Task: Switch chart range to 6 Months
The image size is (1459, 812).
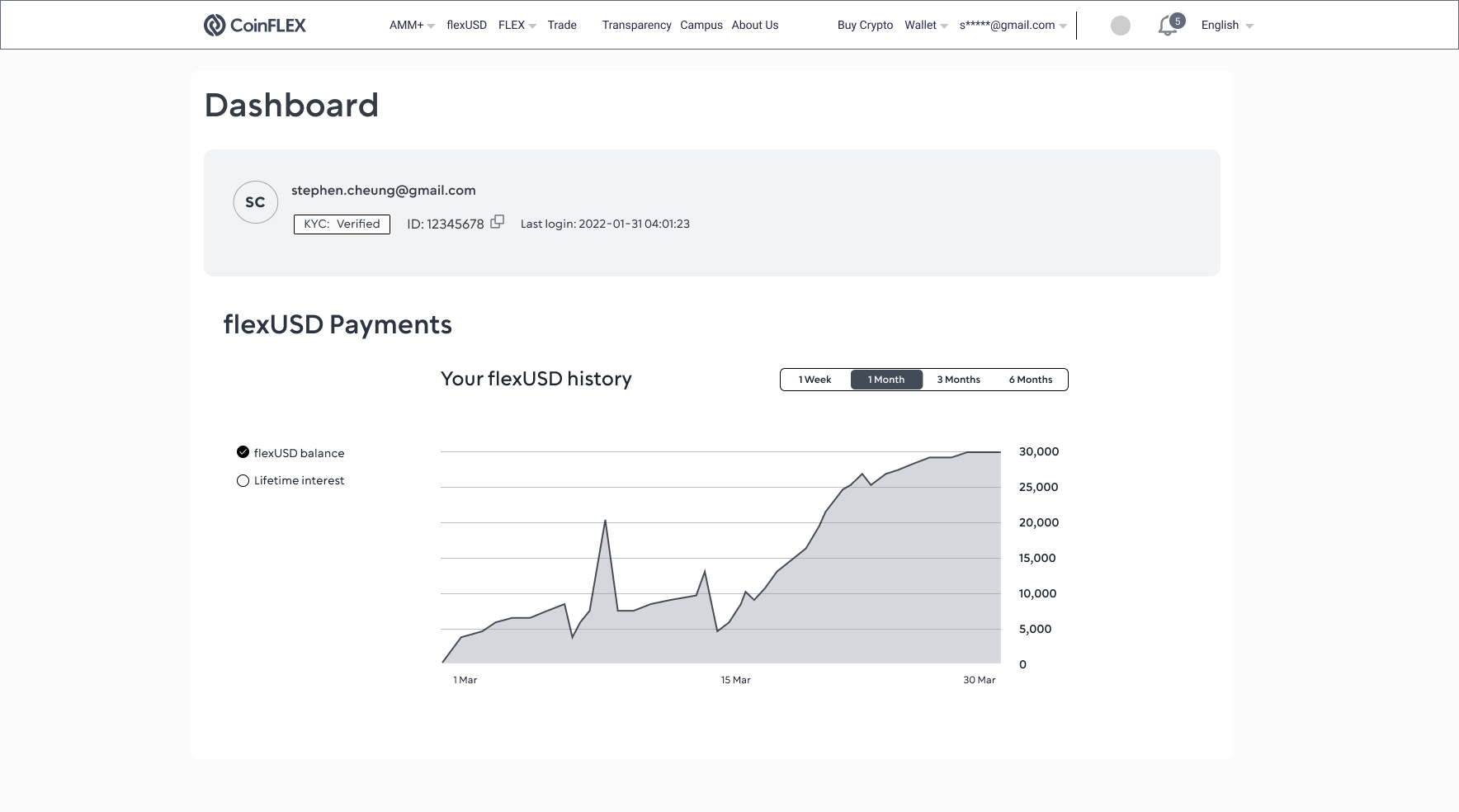Action: coord(1030,380)
